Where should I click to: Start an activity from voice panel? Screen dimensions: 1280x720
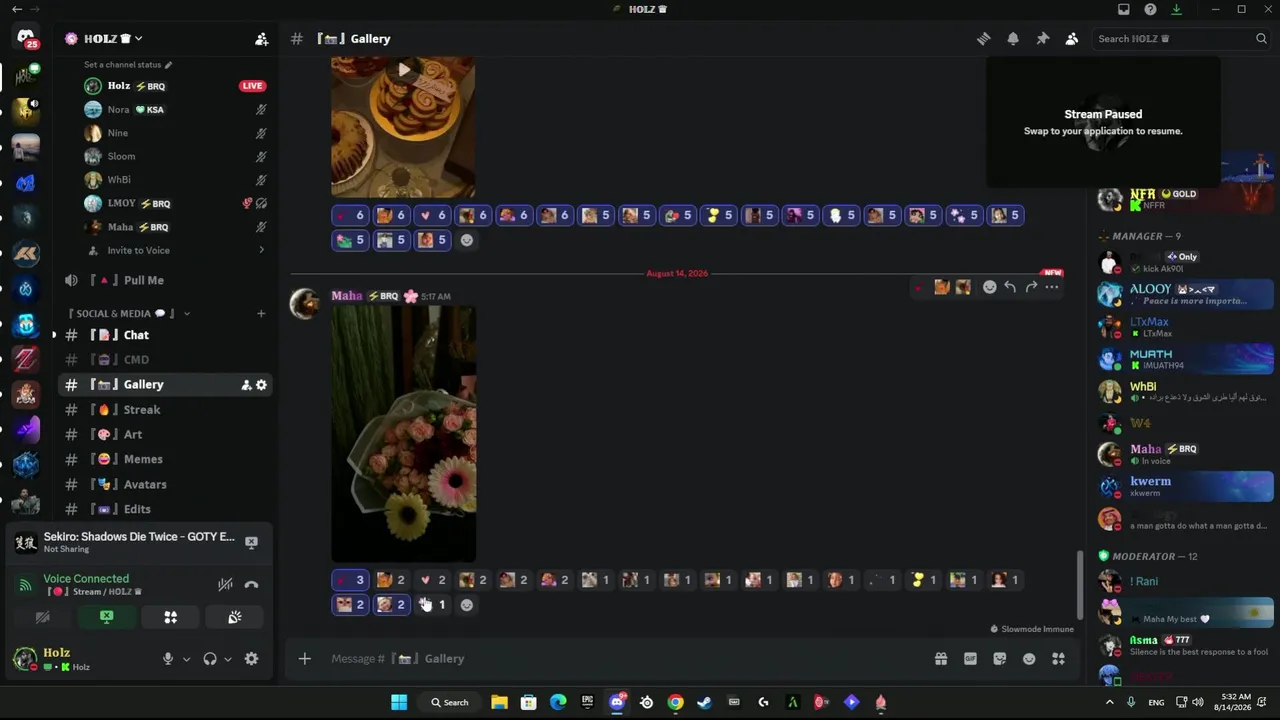click(x=170, y=618)
